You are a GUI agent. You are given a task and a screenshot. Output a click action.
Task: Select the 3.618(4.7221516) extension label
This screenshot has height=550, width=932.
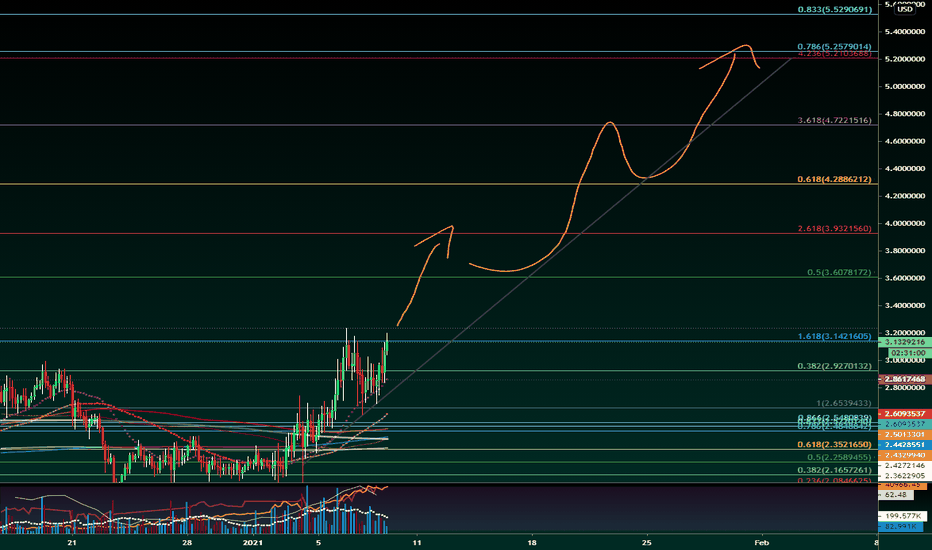click(835, 120)
